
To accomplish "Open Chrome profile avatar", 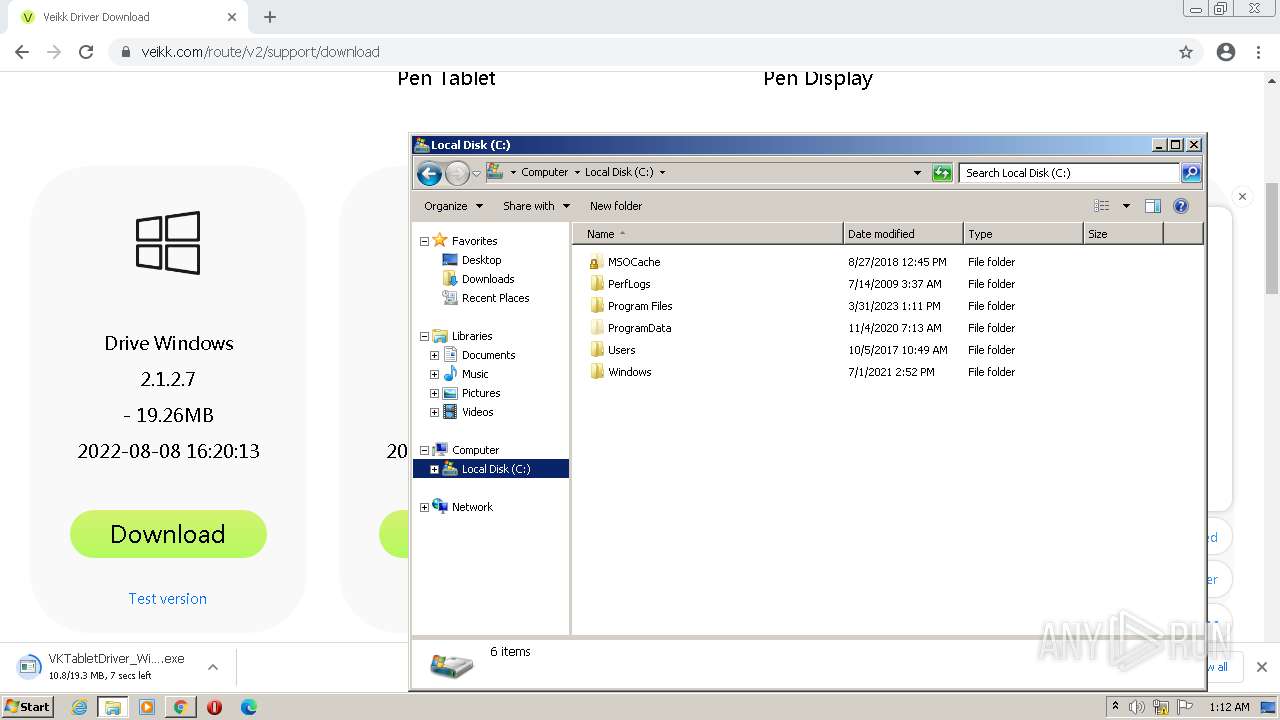I will 1226,52.
